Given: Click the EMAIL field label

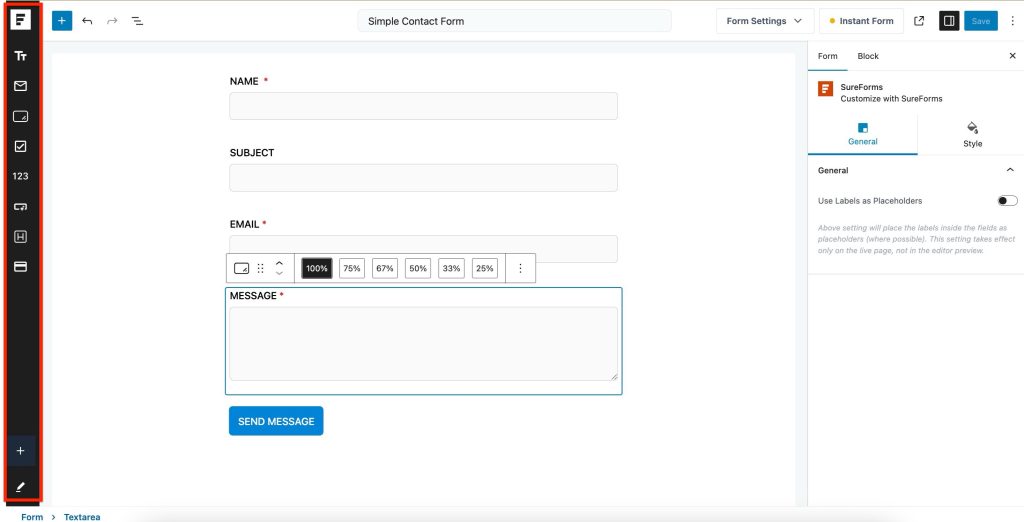Looking at the screenshot, I should coord(245,224).
